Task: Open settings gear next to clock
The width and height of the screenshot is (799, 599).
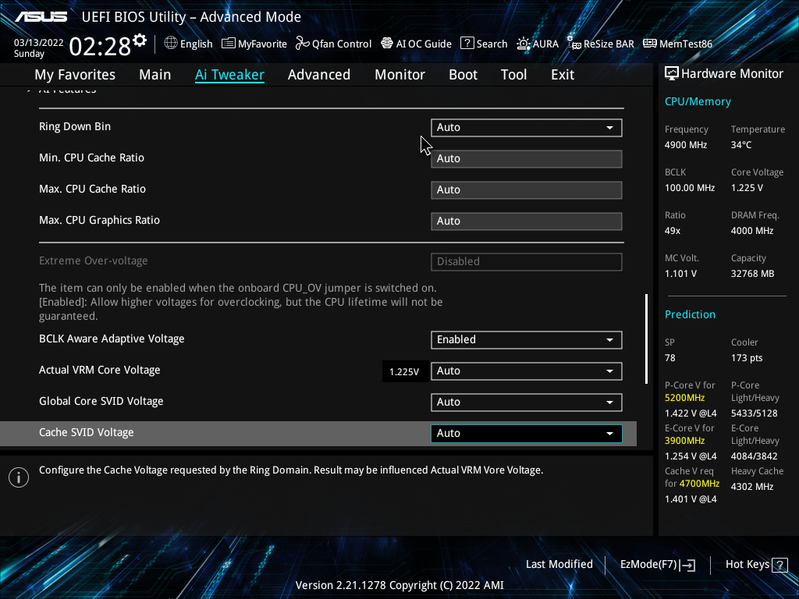Action: [x=140, y=40]
